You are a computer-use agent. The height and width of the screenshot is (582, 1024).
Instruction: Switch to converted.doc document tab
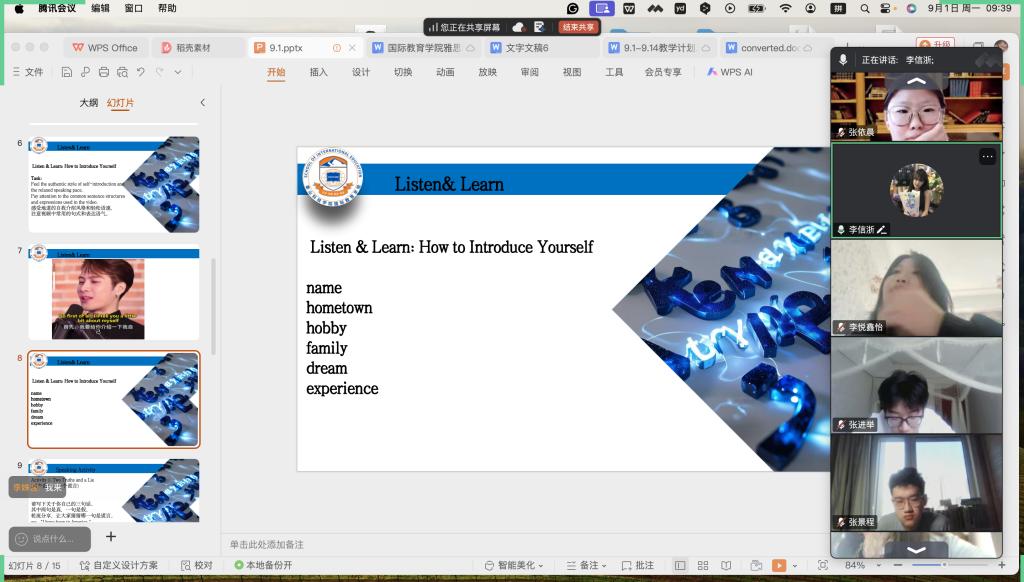769,48
